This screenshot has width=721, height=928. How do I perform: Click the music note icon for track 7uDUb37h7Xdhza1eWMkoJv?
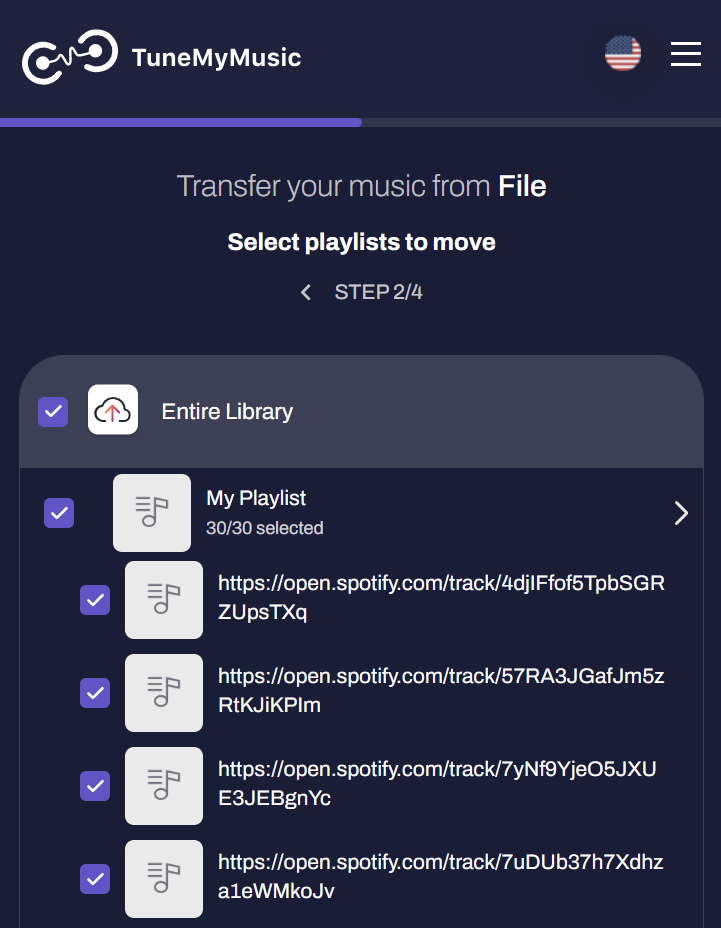164,878
